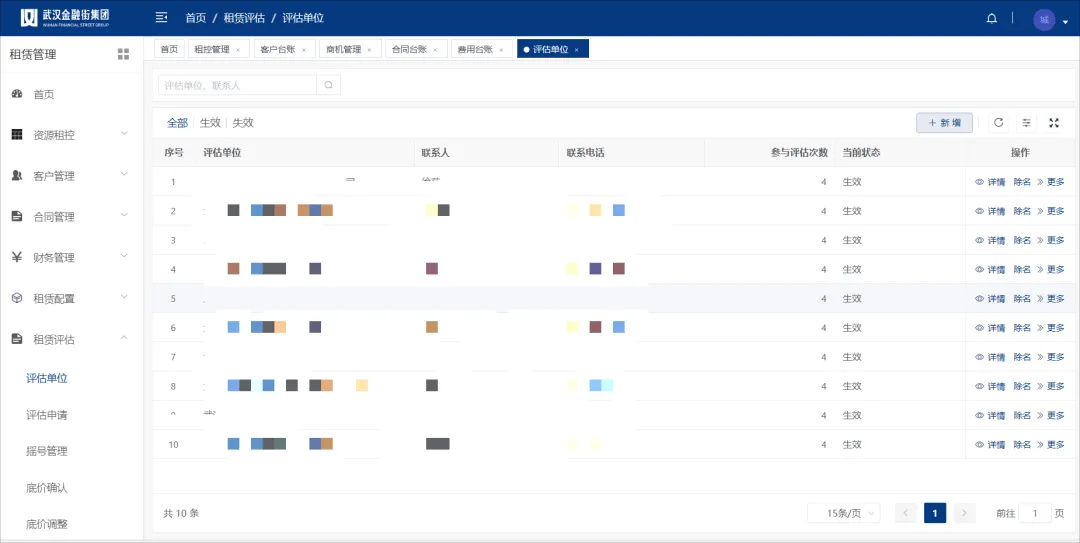Click the 当前状态 column header
1080x543 pixels.
coord(861,153)
